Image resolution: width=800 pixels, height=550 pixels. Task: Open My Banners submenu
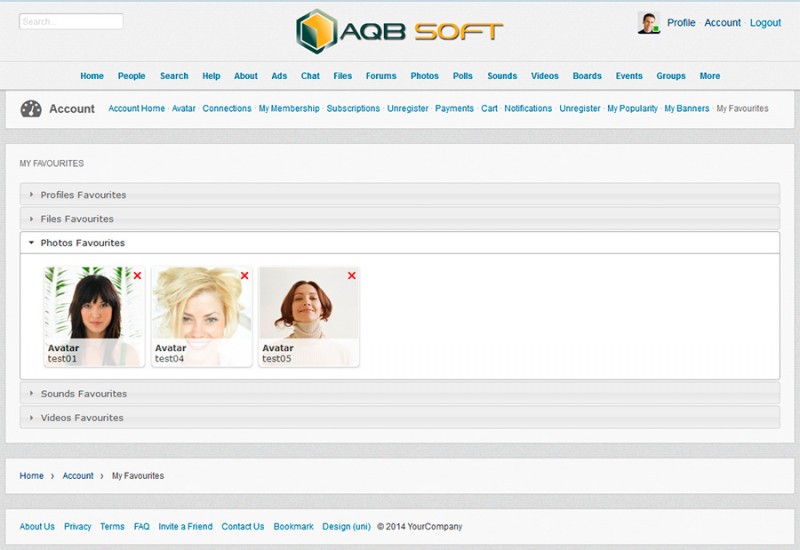tap(687, 108)
